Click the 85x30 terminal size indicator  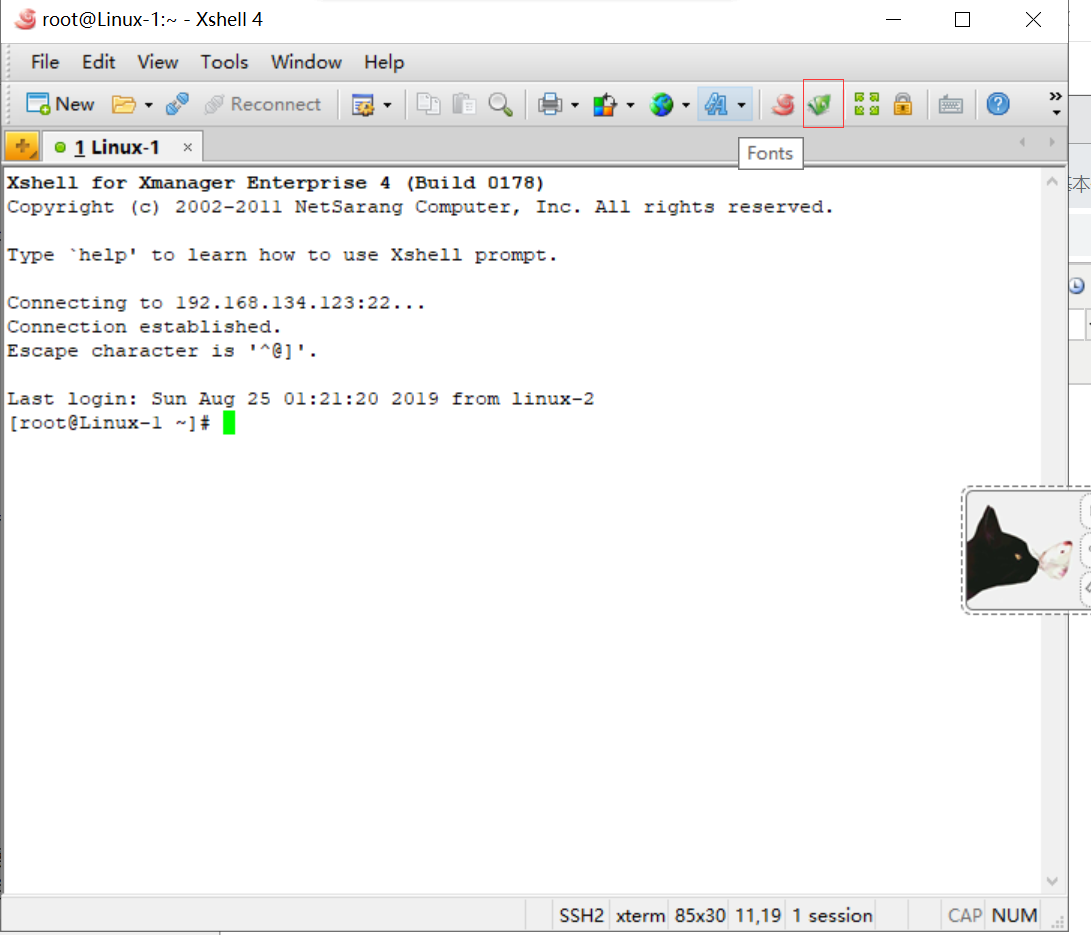(700, 916)
